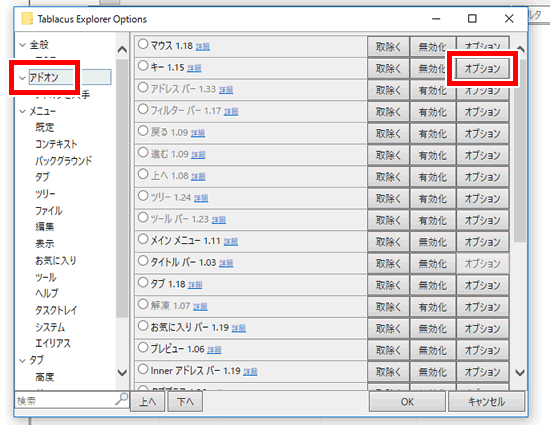Viewport: 550px width, 425px height.
Task: Select the 解凍 1.07 radio button
Action: 143,304
